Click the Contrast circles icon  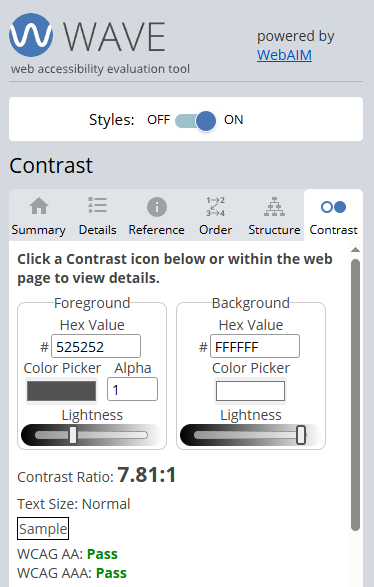333,207
